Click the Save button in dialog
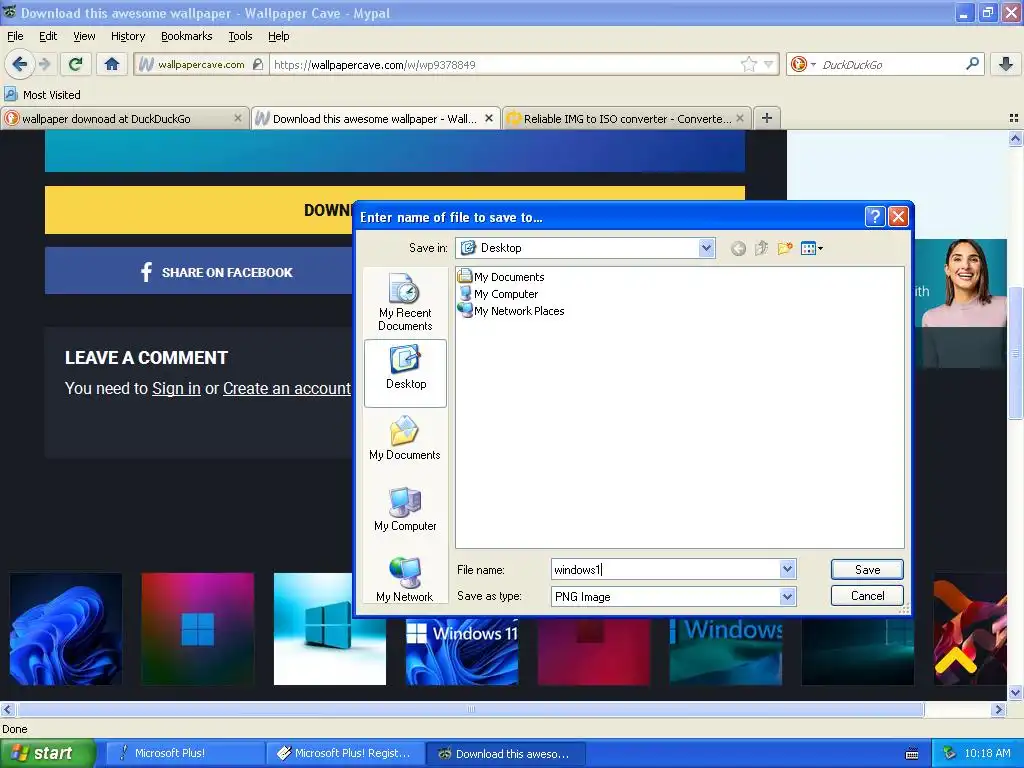This screenshot has width=1024, height=768. [867, 569]
